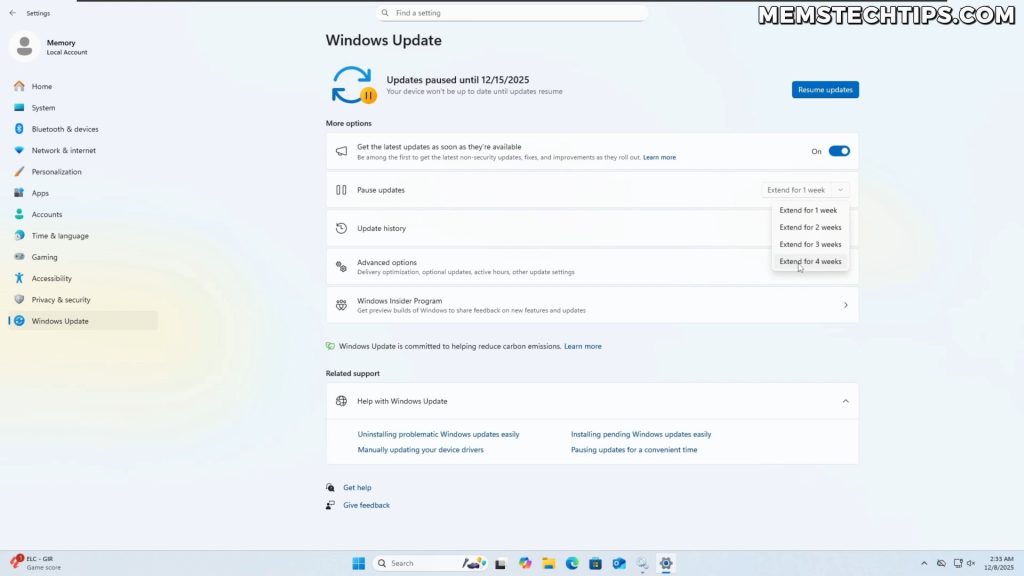Click the Home item in the sidebar

point(41,86)
